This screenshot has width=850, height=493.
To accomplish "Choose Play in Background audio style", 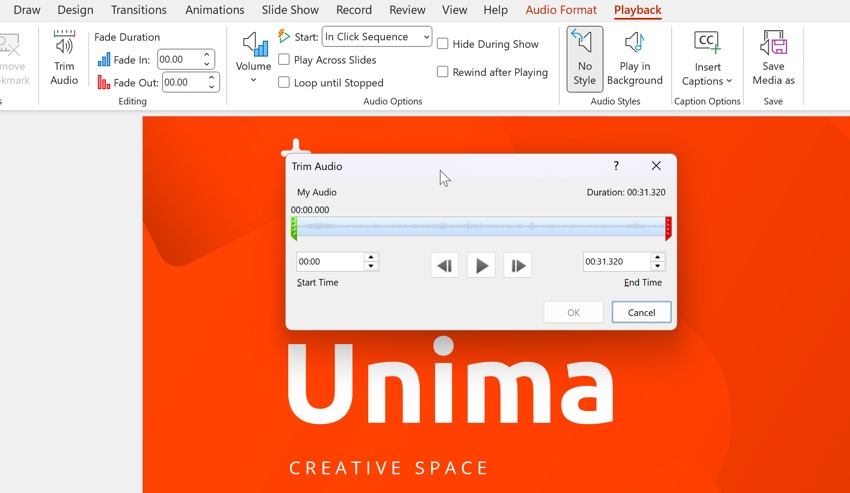I will [x=635, y=59].
